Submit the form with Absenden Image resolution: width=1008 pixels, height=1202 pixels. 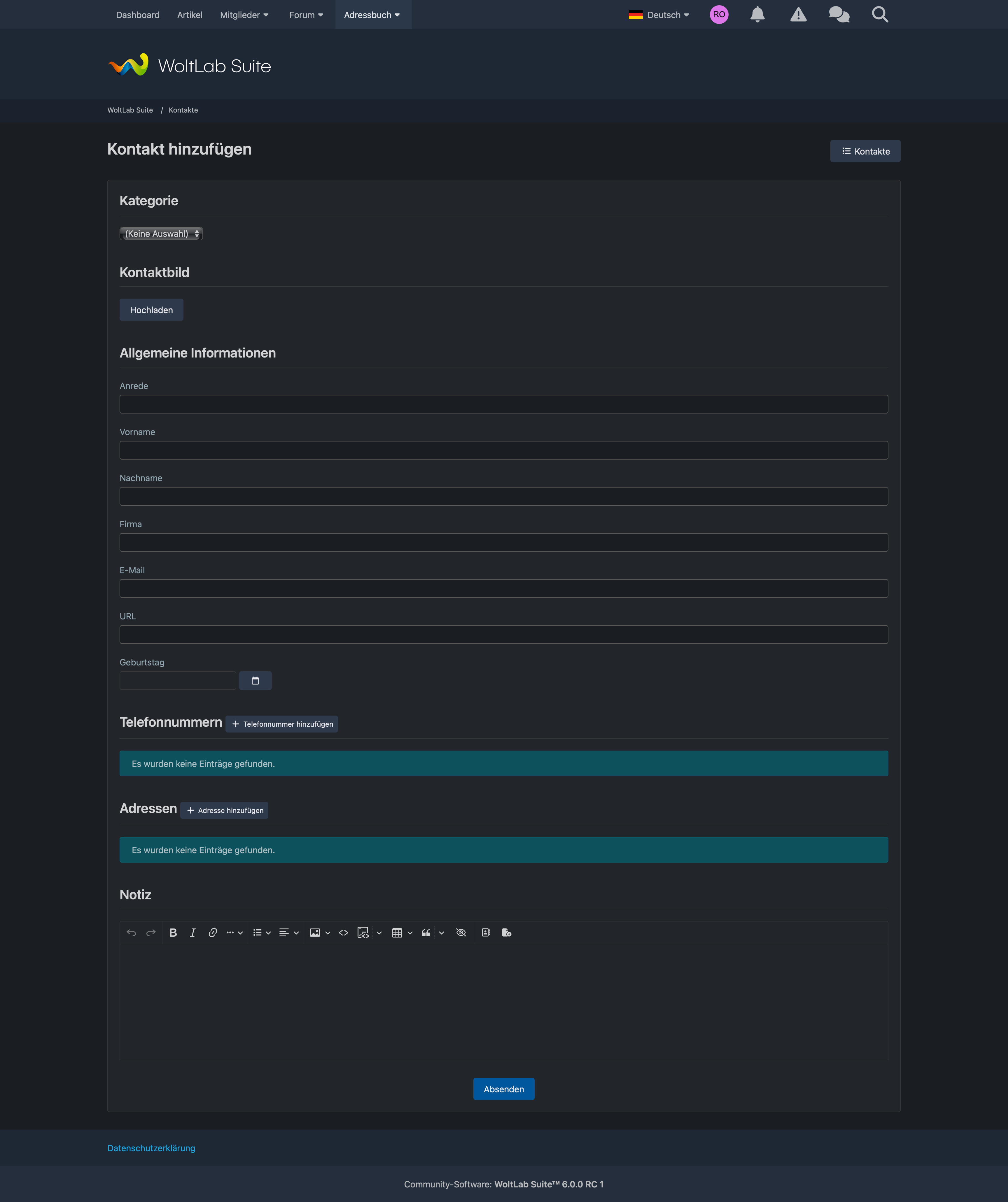504,1089
